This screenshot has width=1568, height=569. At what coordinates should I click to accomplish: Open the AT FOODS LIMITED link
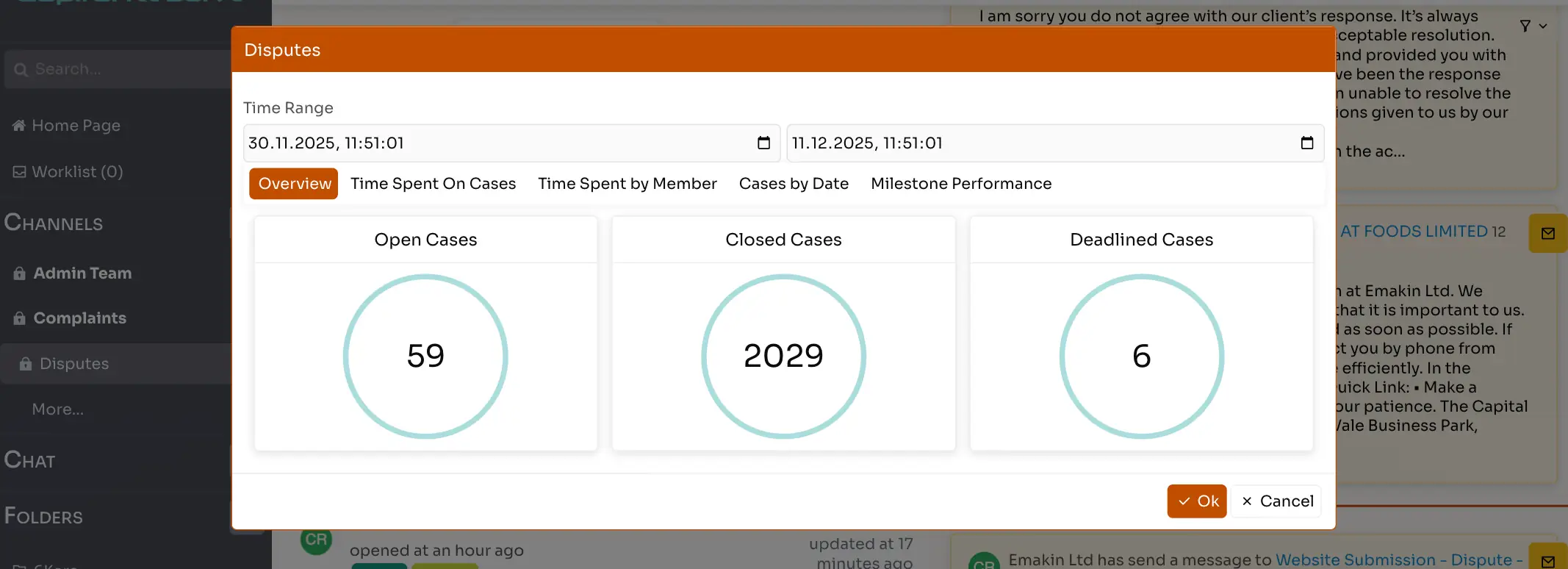pos(1414,232)
